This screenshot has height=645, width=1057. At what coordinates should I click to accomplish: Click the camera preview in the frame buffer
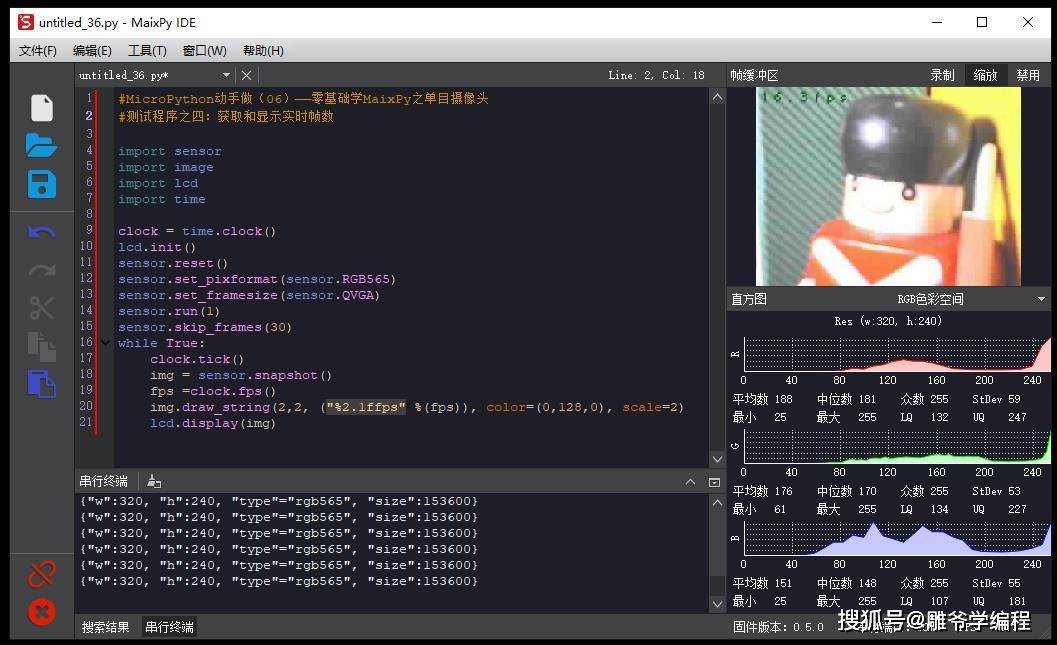(888, 185)
